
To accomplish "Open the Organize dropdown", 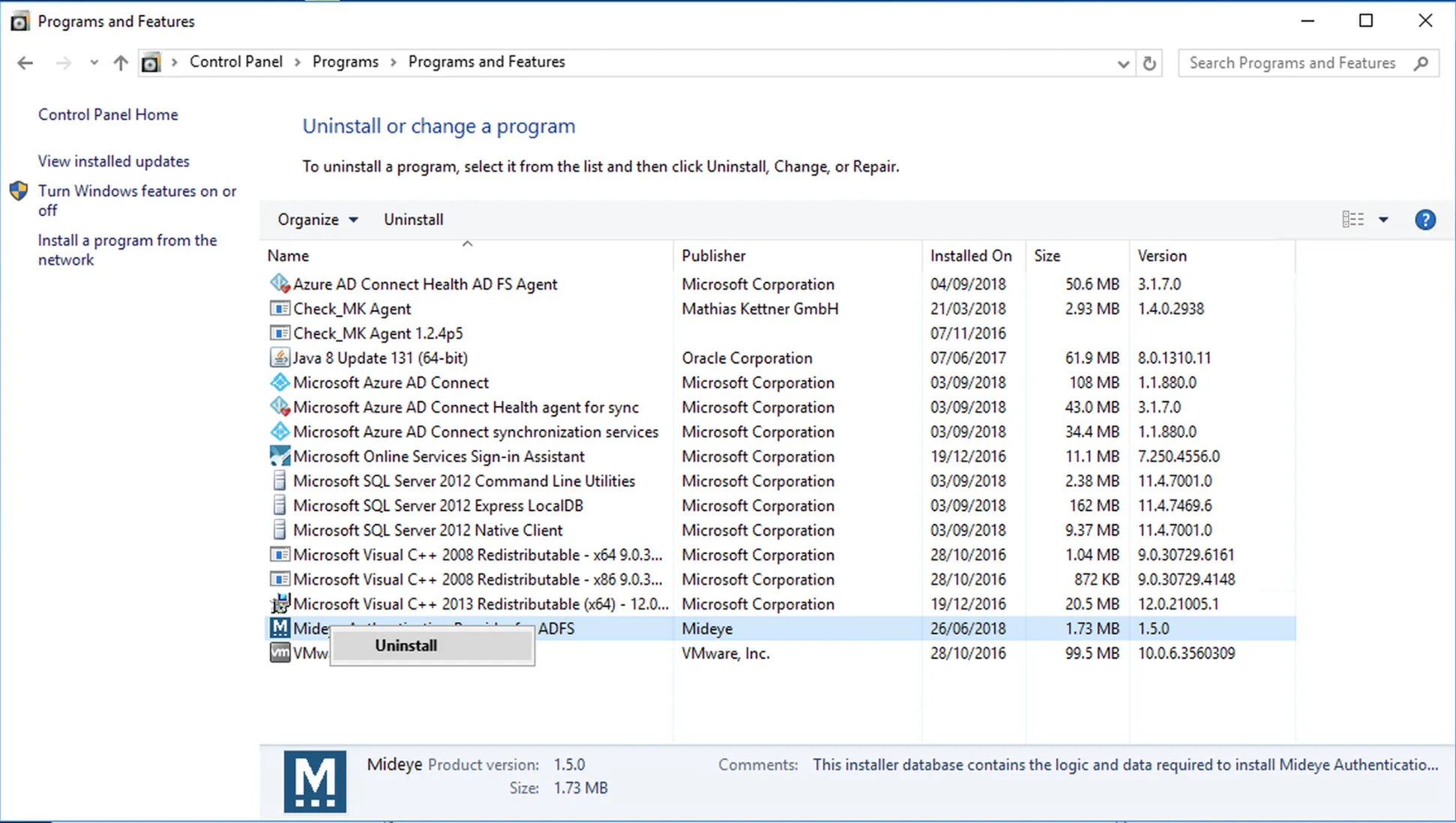I will click(316, 219).
